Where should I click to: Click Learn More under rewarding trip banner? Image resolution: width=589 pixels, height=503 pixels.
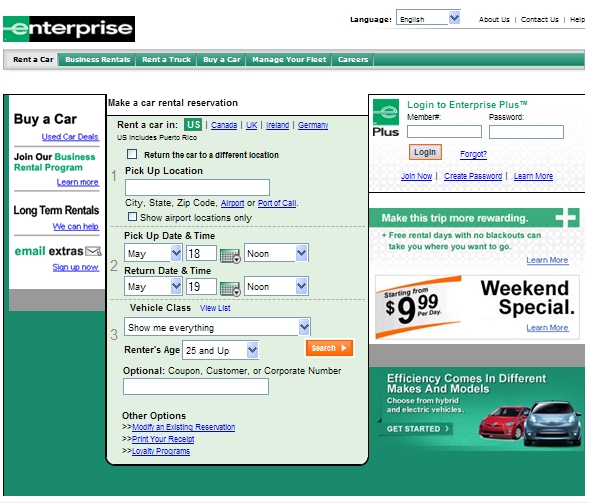pos(547,260)
